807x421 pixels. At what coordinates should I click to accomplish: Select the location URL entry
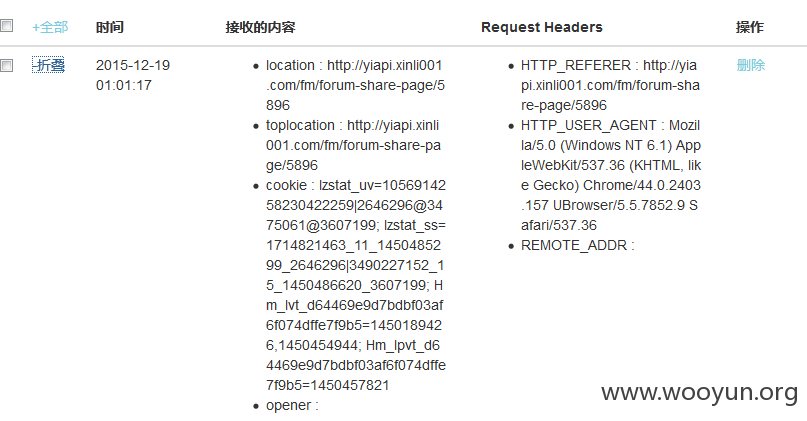pos(355,85)
